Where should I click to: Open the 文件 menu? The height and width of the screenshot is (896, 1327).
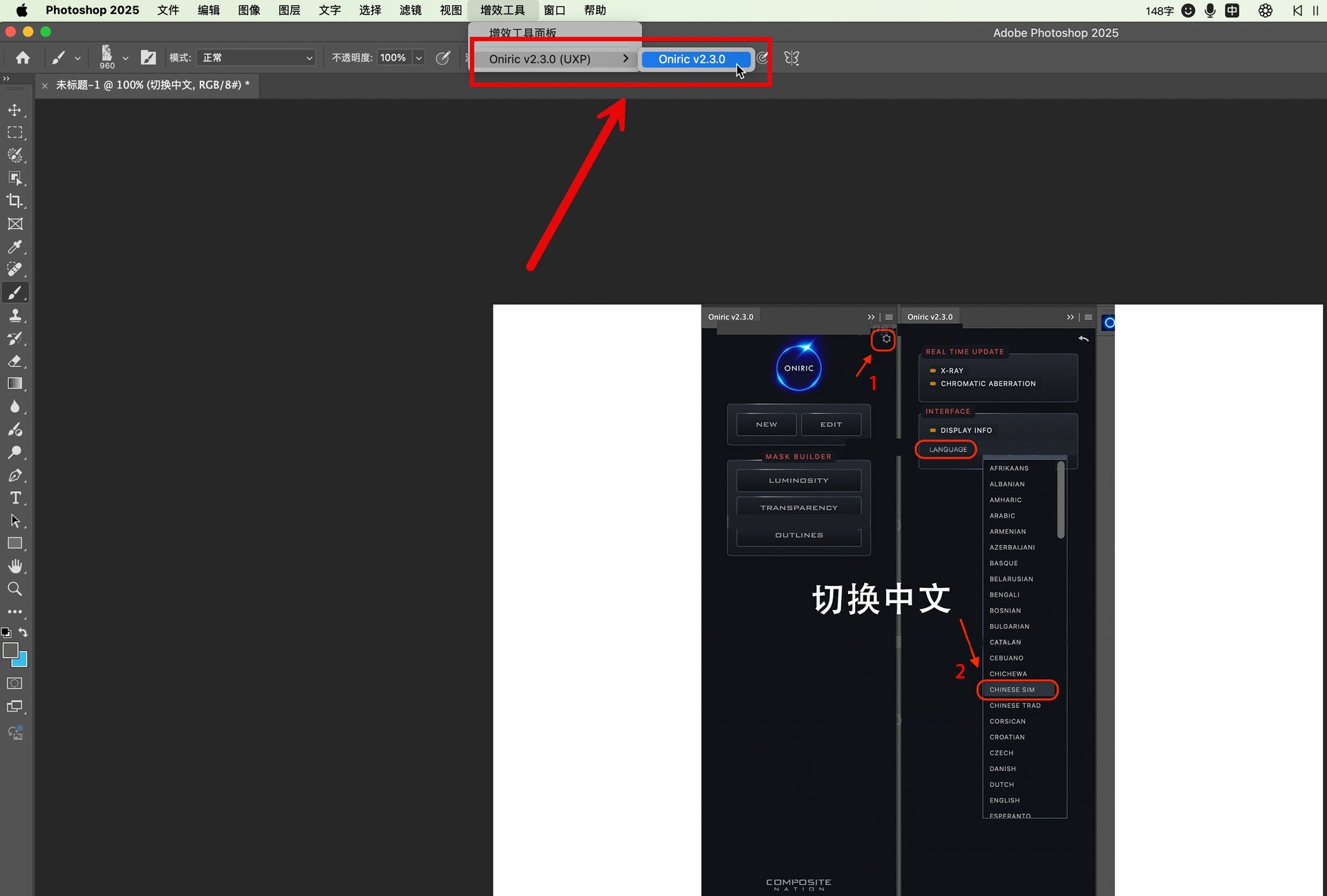tap(168, 10)
